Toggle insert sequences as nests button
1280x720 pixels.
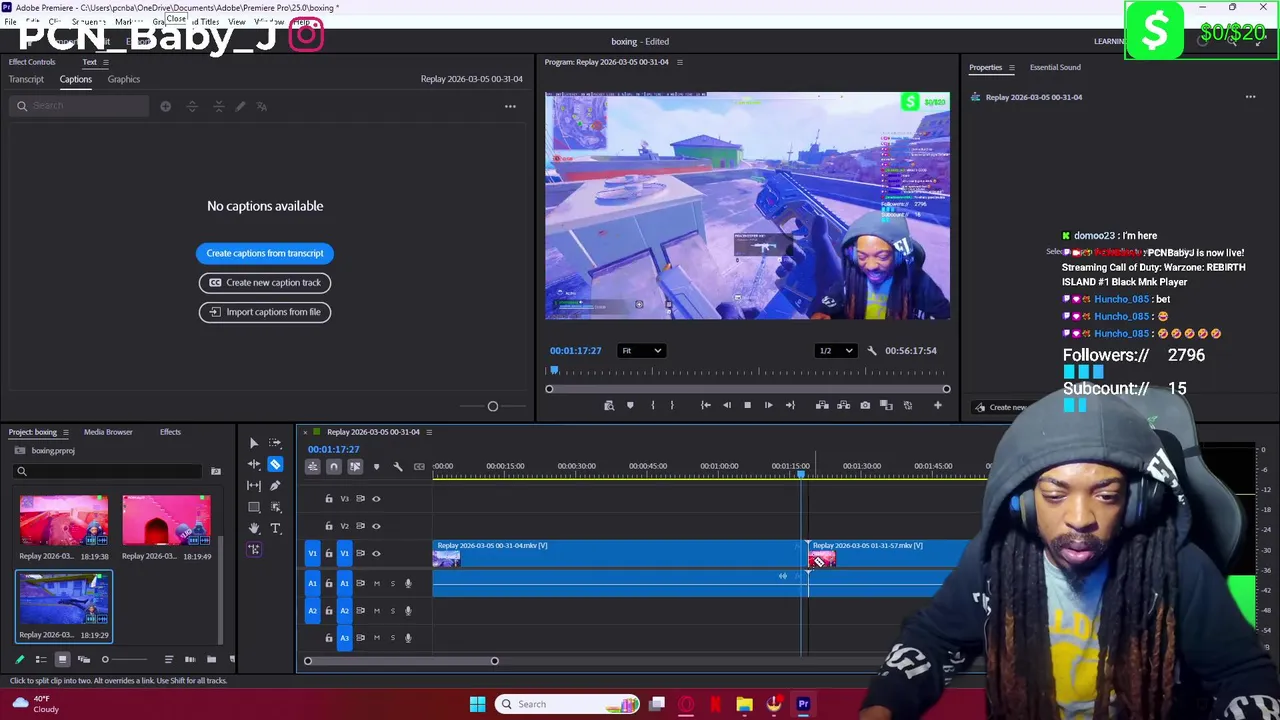(313, 466)
